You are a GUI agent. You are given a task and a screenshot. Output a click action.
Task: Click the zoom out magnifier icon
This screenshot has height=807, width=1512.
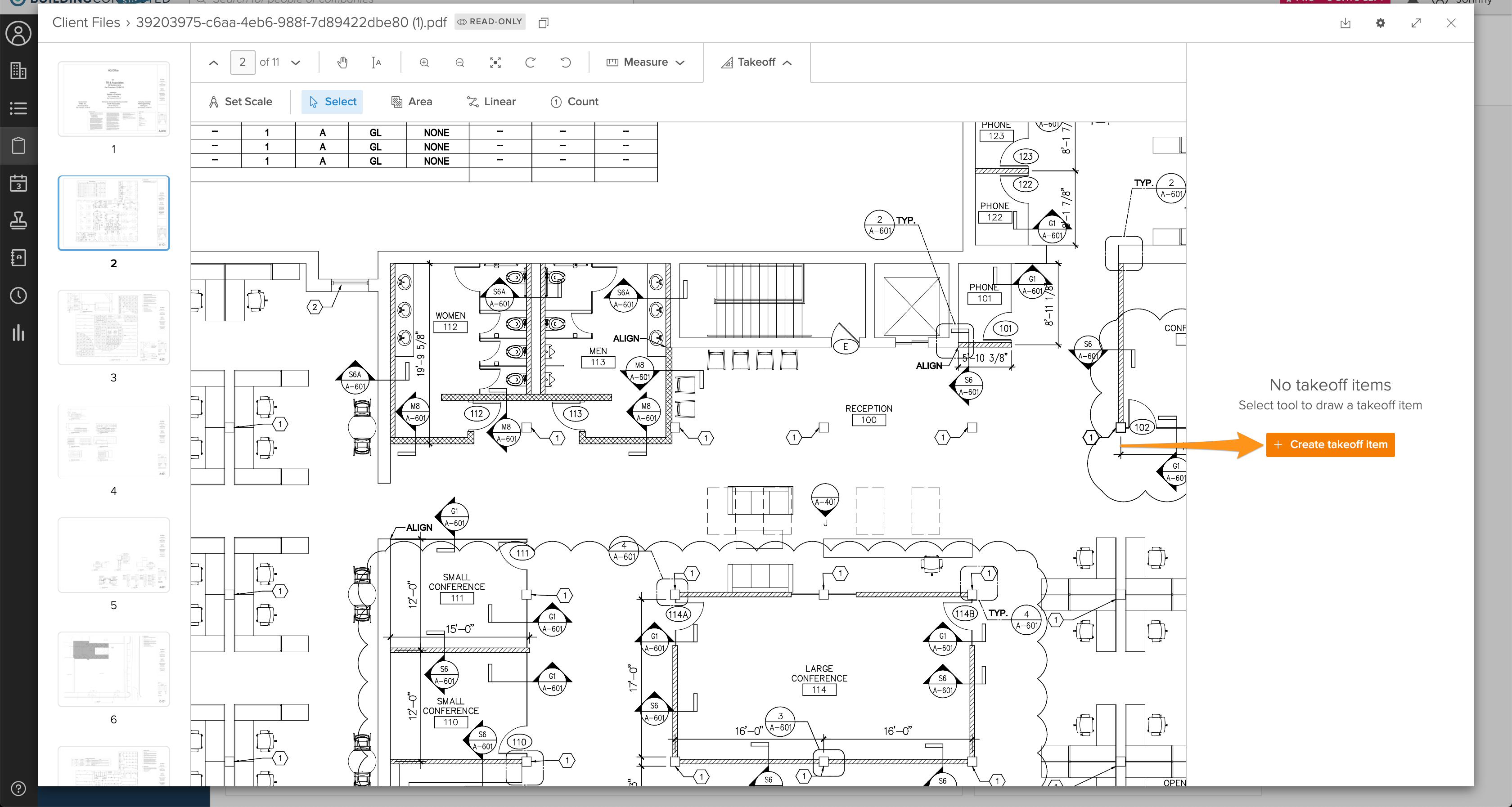(x=459, y=62)
